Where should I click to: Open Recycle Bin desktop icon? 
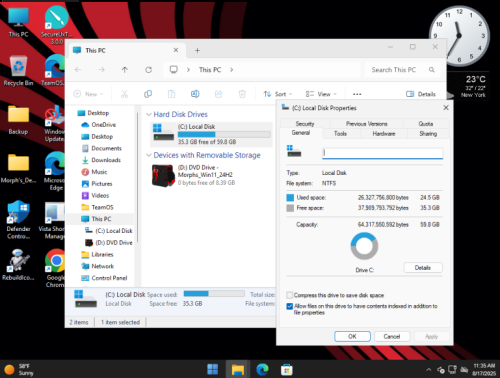[x=18, y=70]
